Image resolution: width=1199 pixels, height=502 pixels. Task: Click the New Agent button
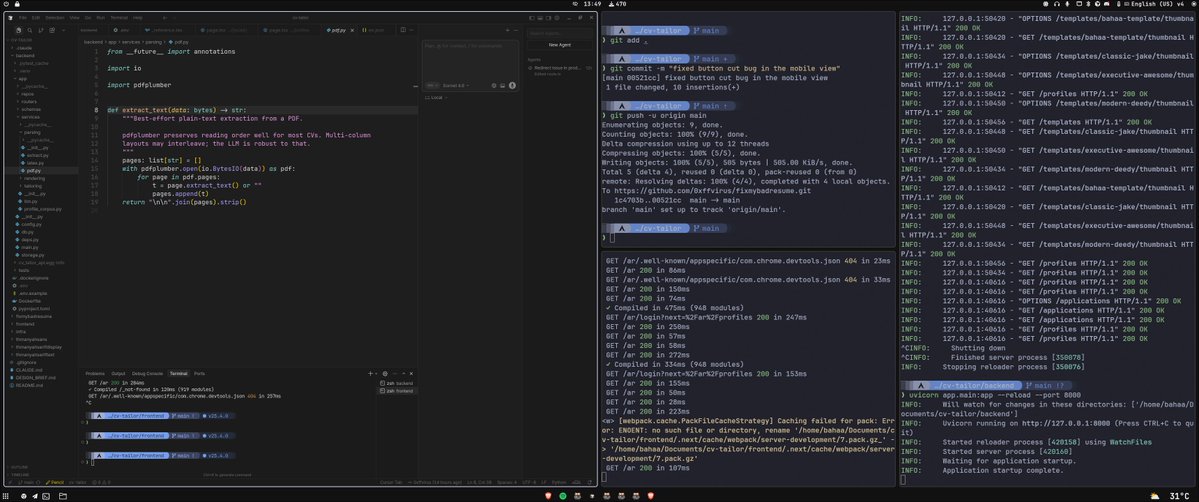coord(560,45)
